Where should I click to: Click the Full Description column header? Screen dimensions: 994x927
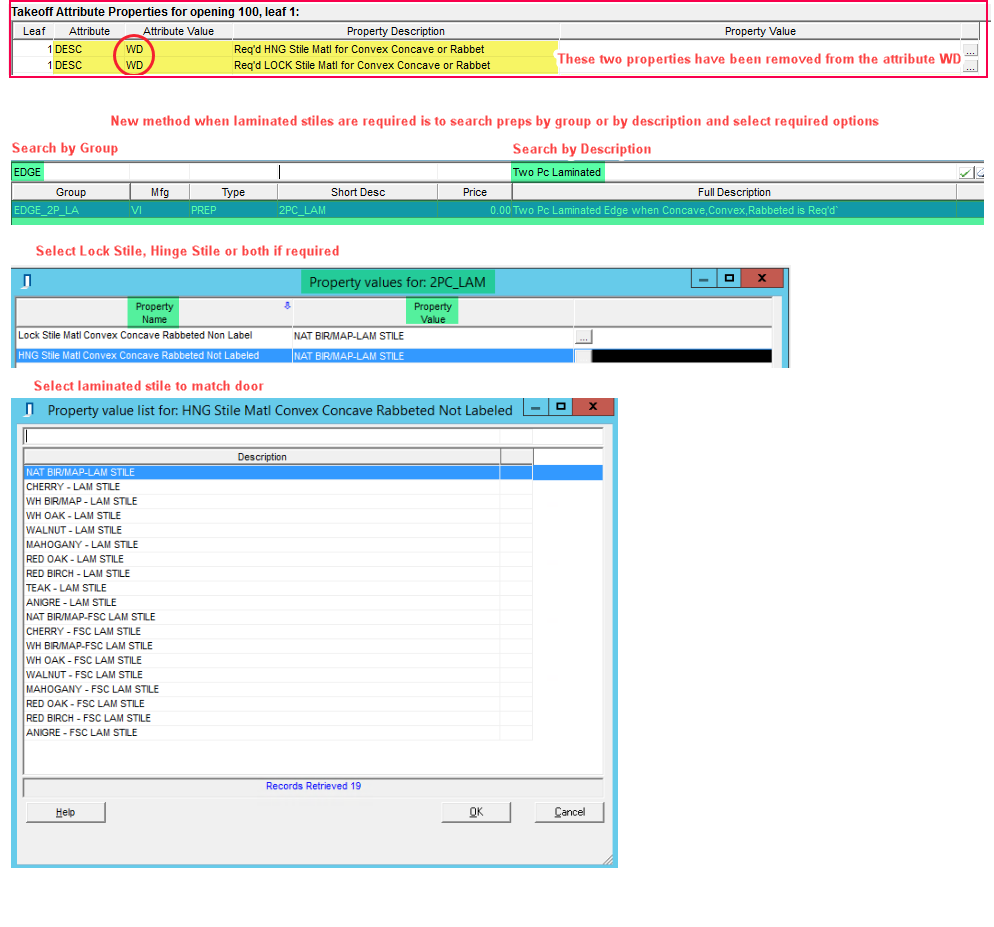point(733,192)
